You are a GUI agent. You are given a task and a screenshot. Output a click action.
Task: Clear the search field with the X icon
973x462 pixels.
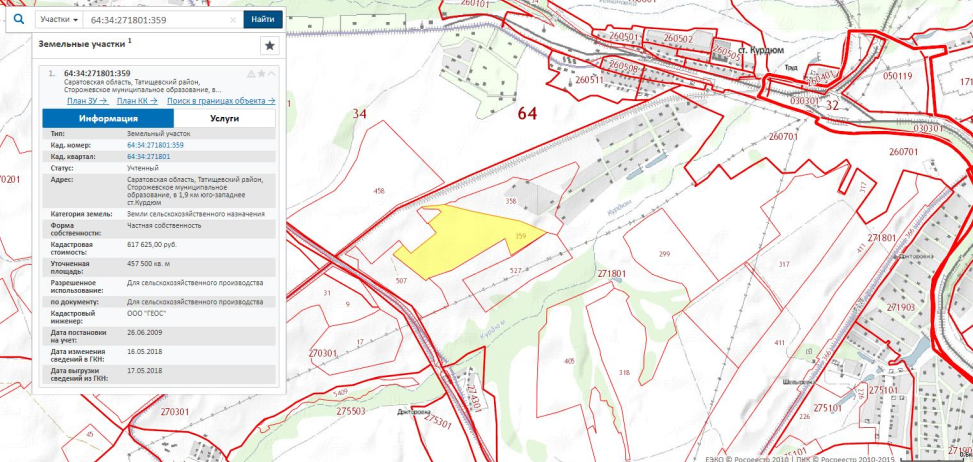coord(233,19)
